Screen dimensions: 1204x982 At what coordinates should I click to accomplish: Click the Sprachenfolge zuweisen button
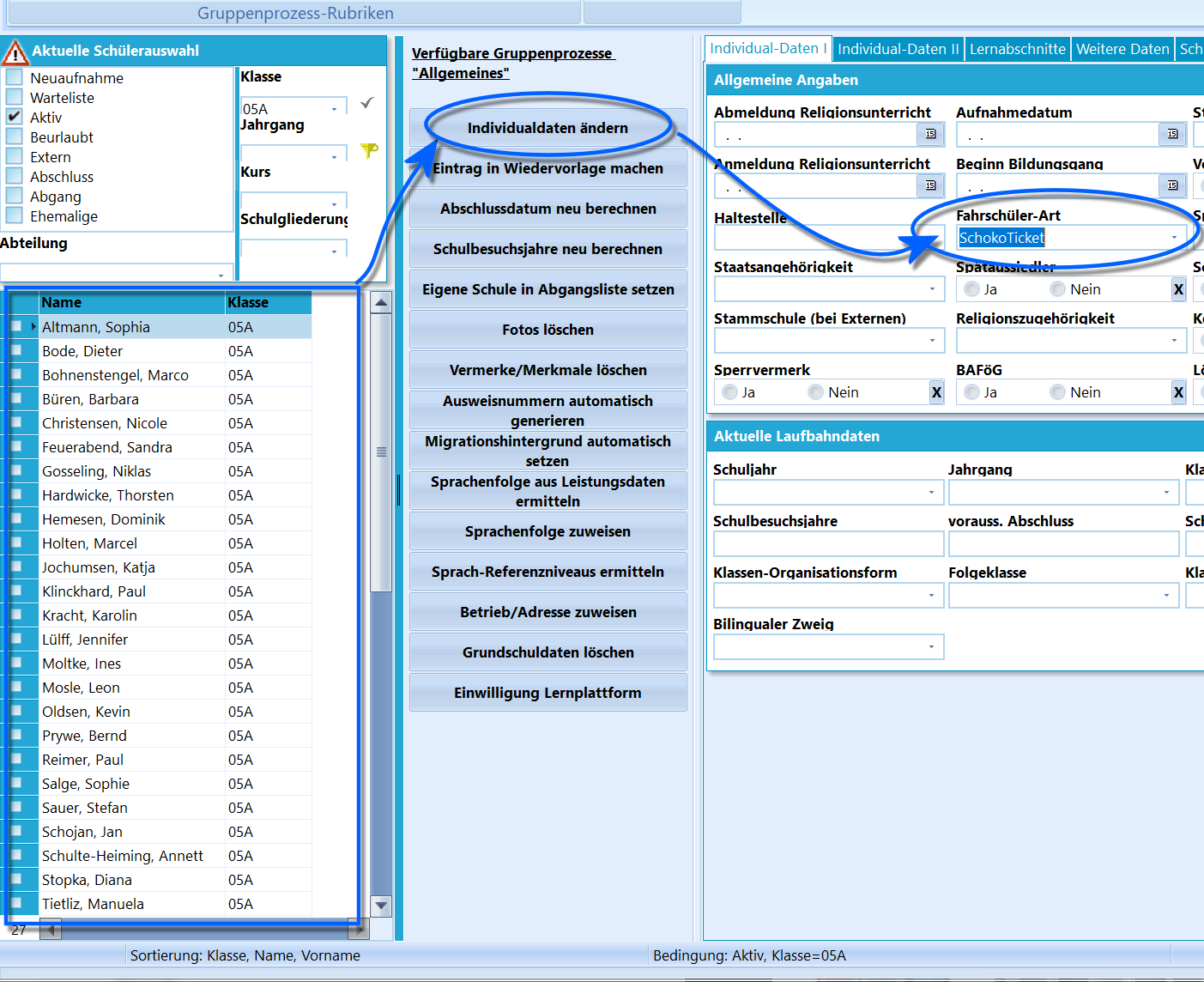click(548, 531)
